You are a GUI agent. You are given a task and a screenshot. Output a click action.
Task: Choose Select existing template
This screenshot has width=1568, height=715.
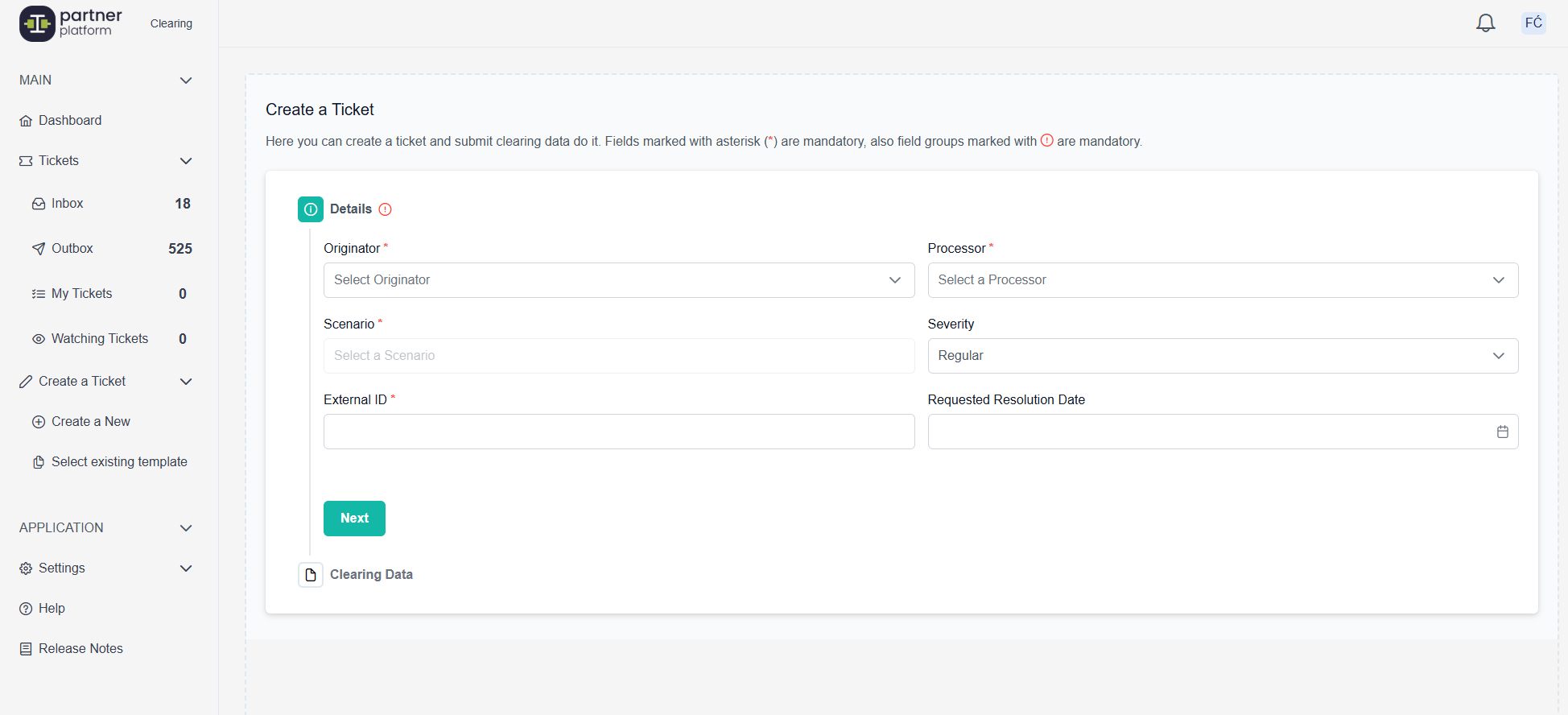[119, 462]
